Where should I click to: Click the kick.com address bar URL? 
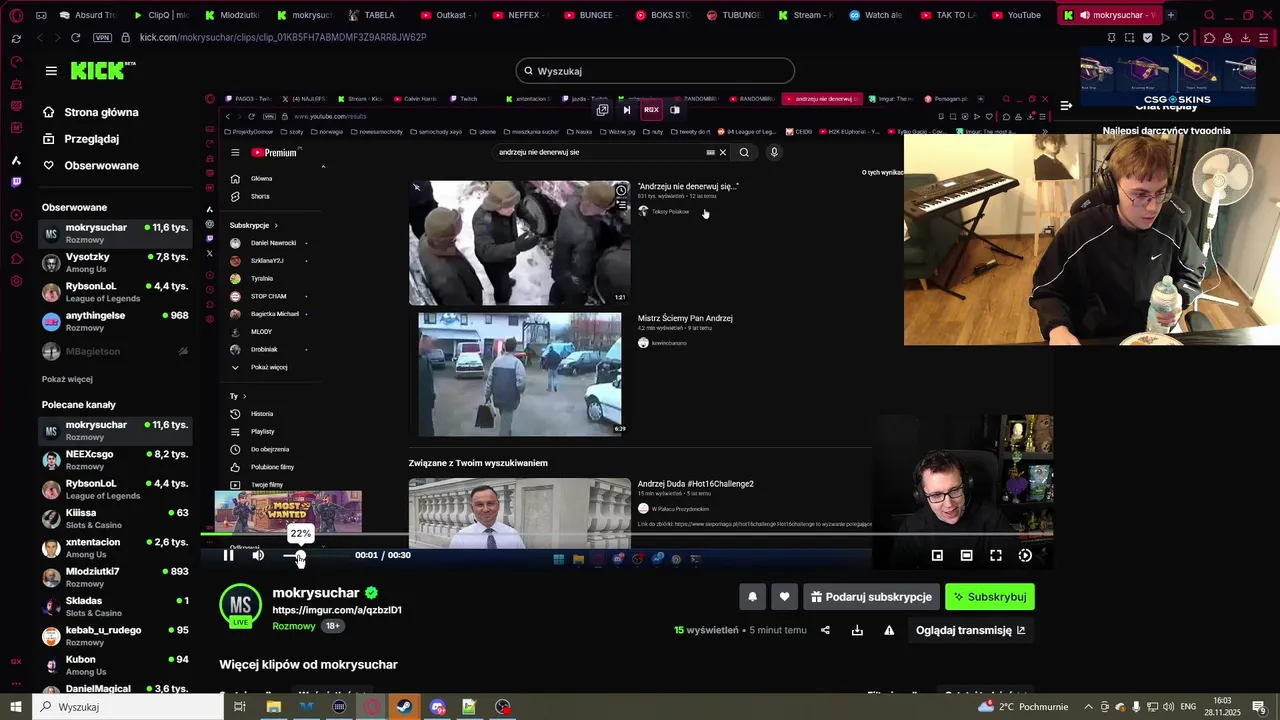coord(283,37)
